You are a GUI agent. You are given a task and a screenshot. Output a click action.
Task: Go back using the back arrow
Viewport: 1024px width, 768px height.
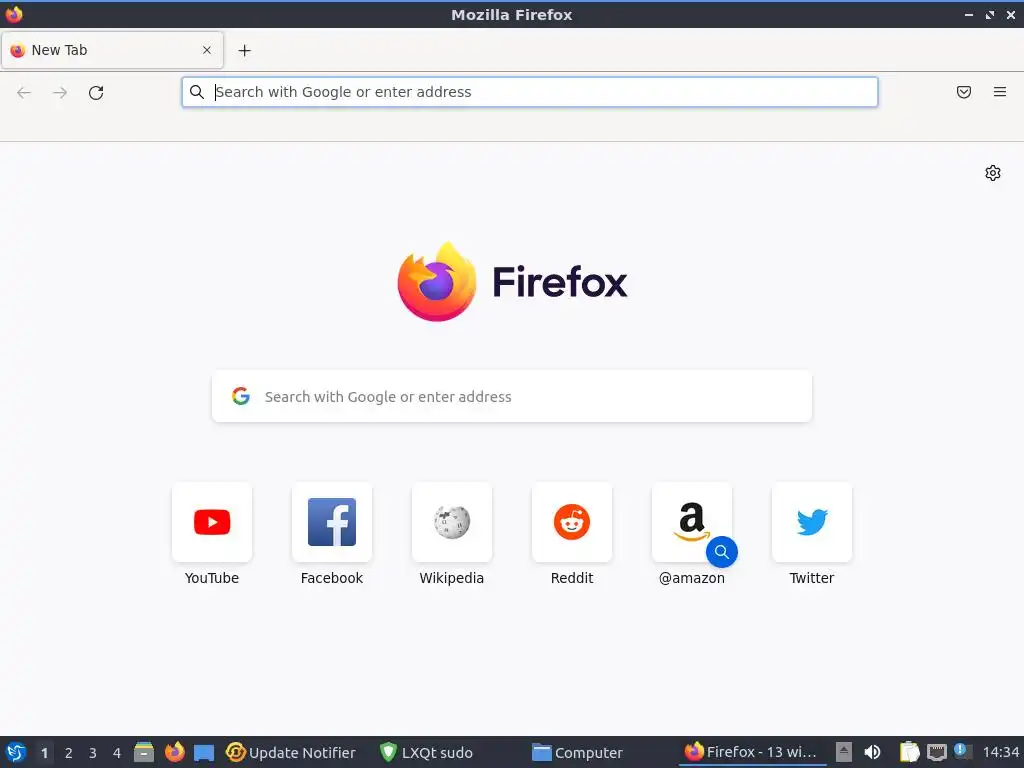pyautogui.click(x=24, y=93)
